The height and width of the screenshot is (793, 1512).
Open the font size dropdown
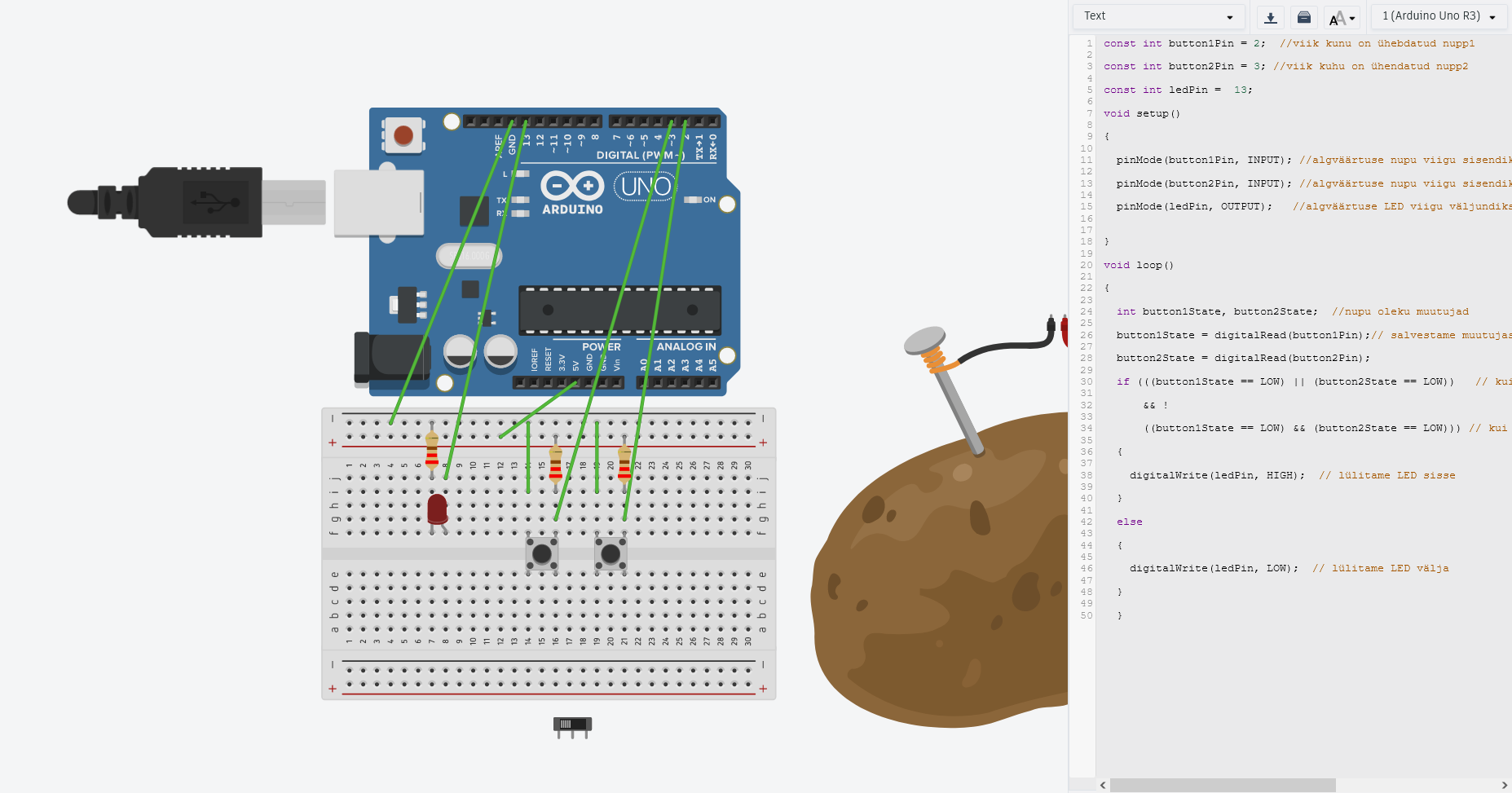[1342, 17]
